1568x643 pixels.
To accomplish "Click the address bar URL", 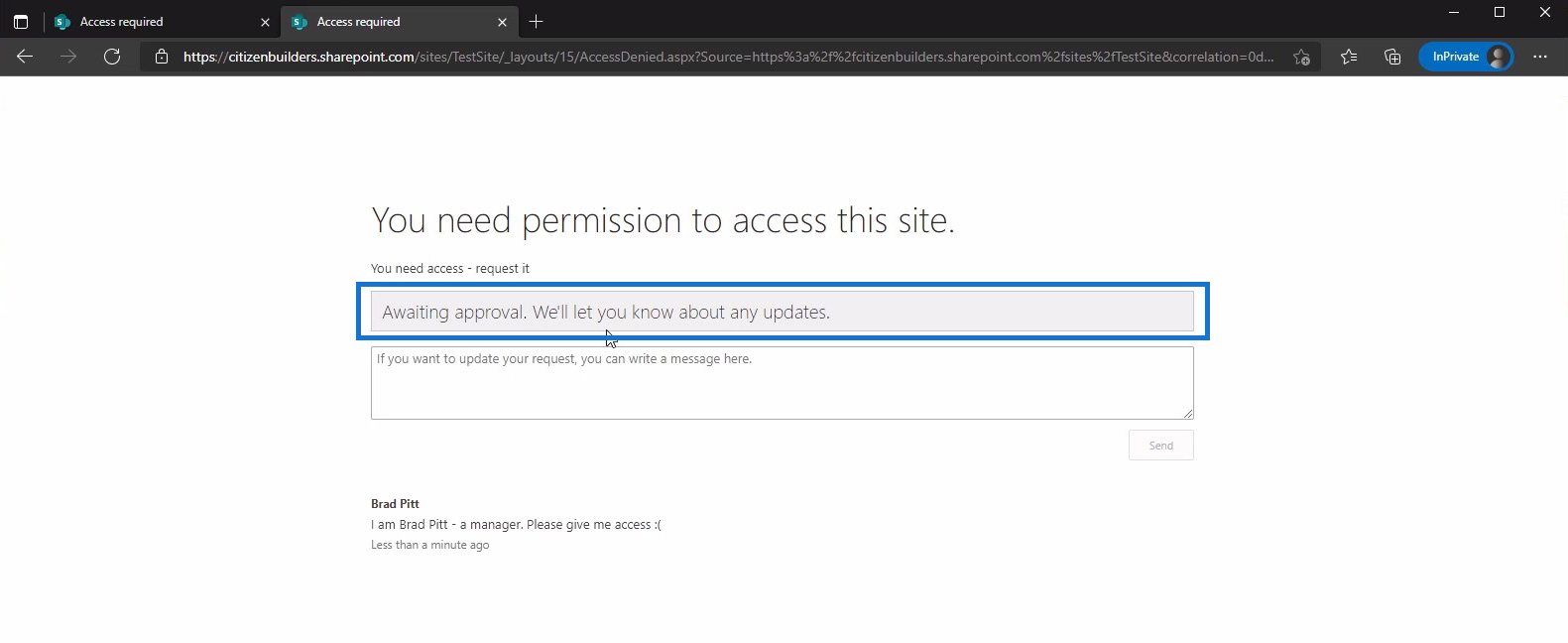I will click(x=728, y=57).
